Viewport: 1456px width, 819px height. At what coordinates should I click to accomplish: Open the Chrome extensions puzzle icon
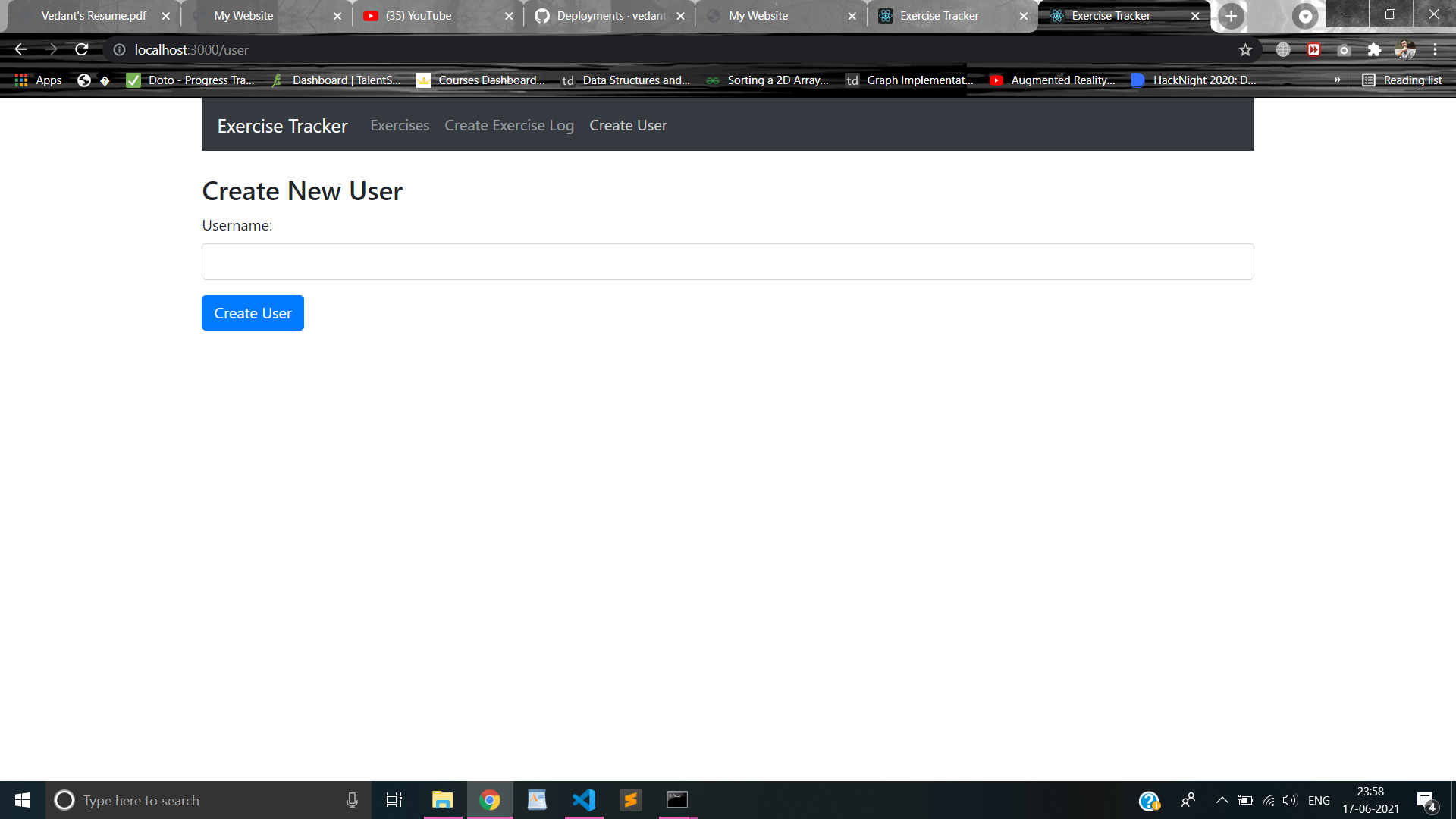[1374, 50]
